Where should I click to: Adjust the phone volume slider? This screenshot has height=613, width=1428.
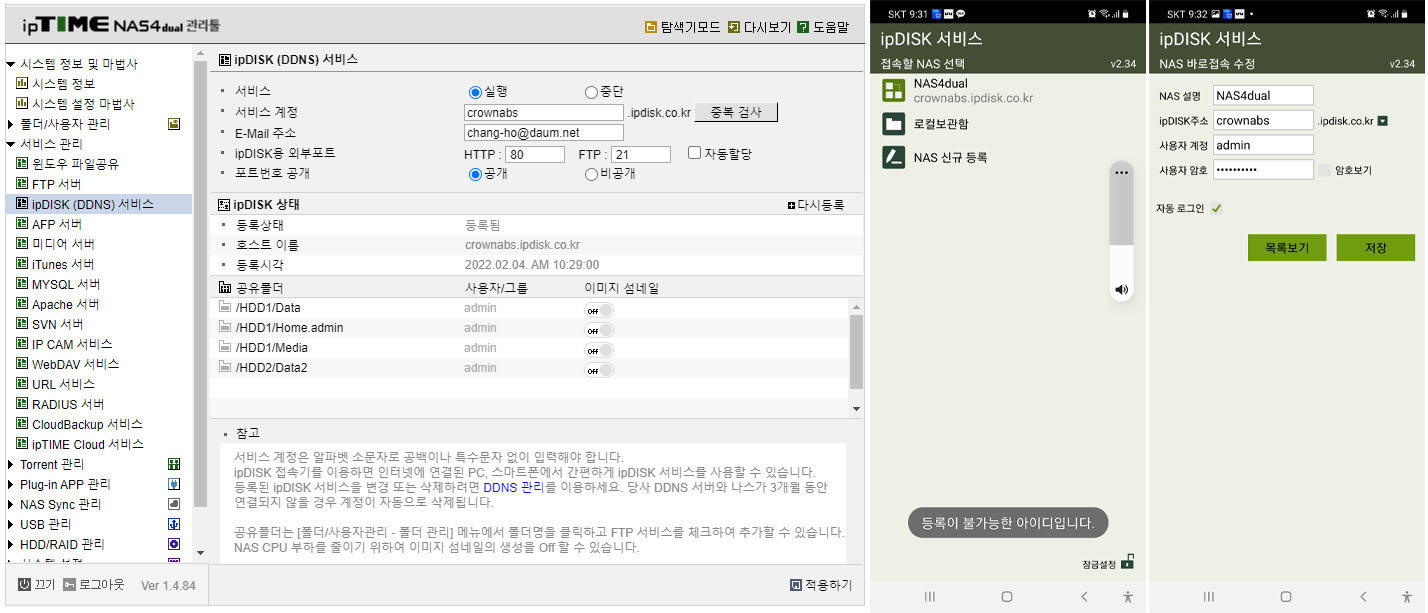1121,230
